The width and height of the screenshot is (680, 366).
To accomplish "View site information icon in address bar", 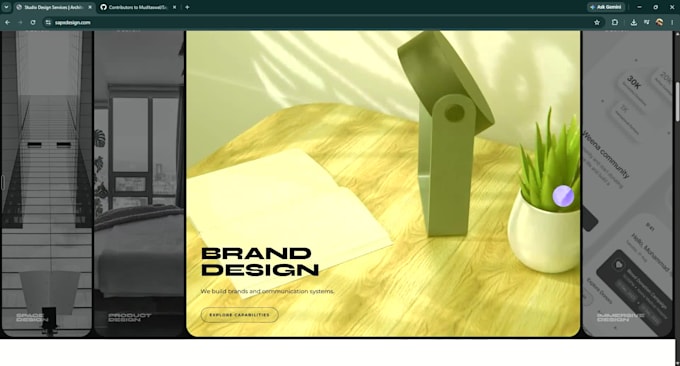I will point(48,23).
